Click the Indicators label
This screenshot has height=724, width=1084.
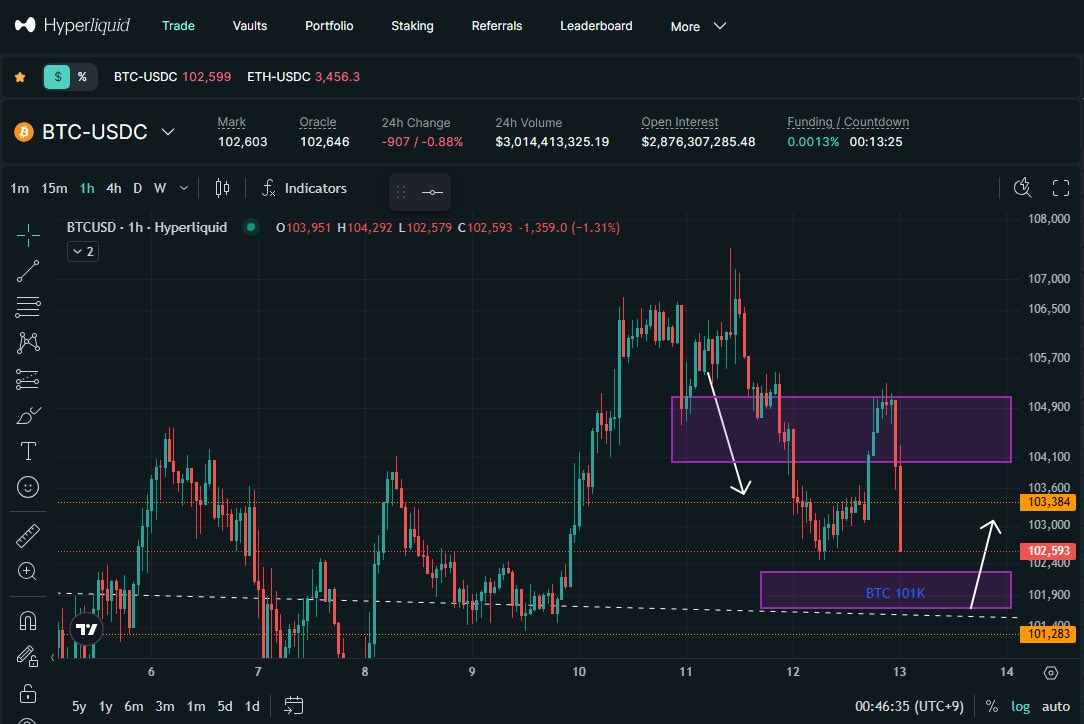(x=315, y=188)
